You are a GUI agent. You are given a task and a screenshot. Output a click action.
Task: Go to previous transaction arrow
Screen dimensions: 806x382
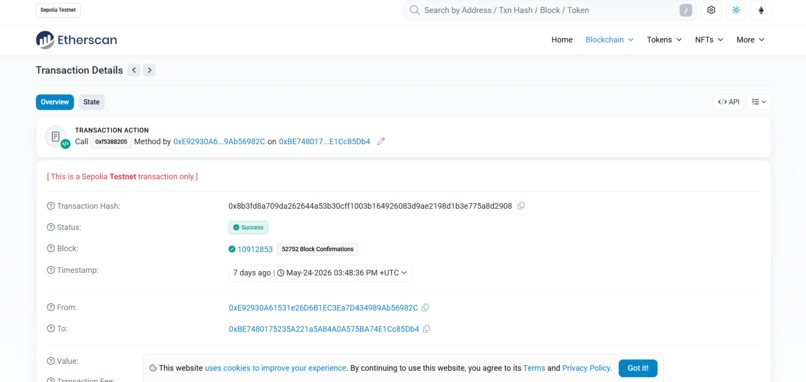(134, 70)
